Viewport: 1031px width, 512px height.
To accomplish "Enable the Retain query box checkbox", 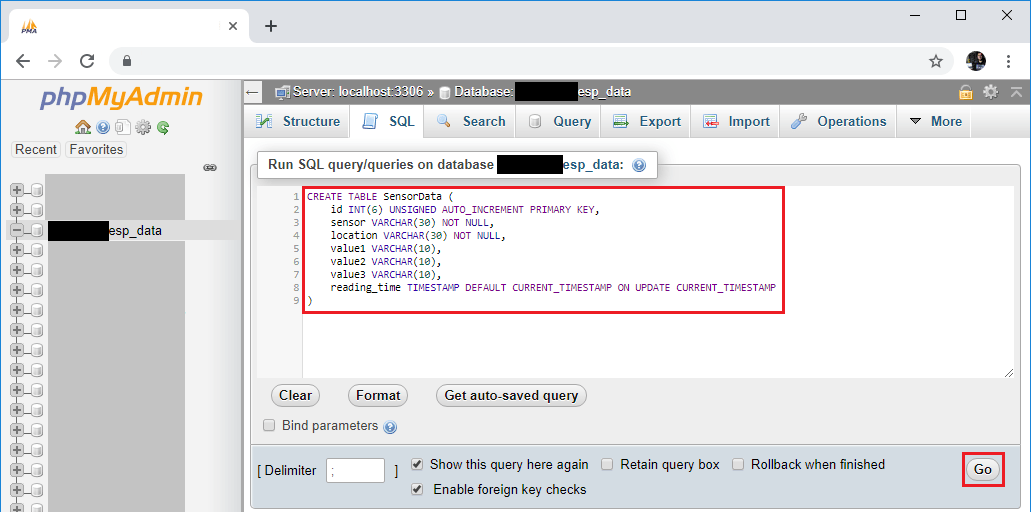I will (x=607, y=465).
